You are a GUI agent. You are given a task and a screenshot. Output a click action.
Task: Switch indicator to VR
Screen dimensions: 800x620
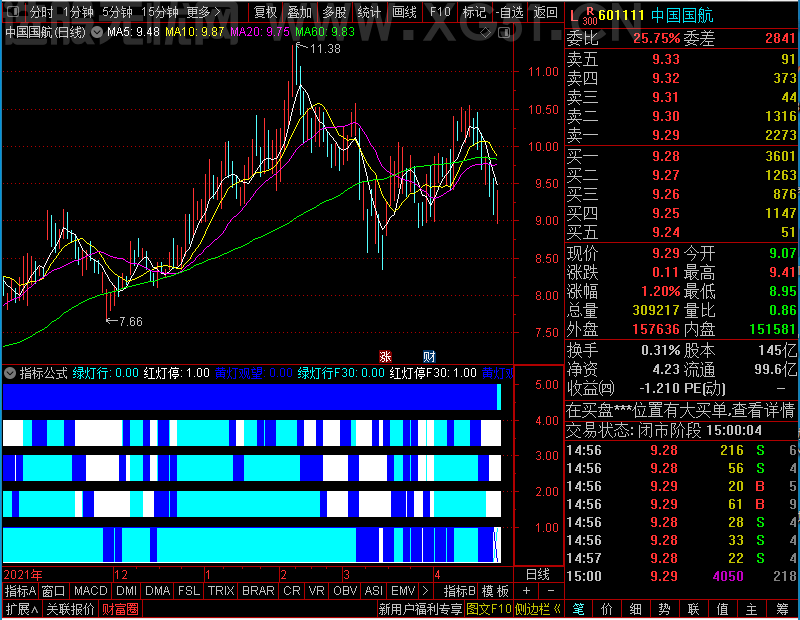click(317, 591)
